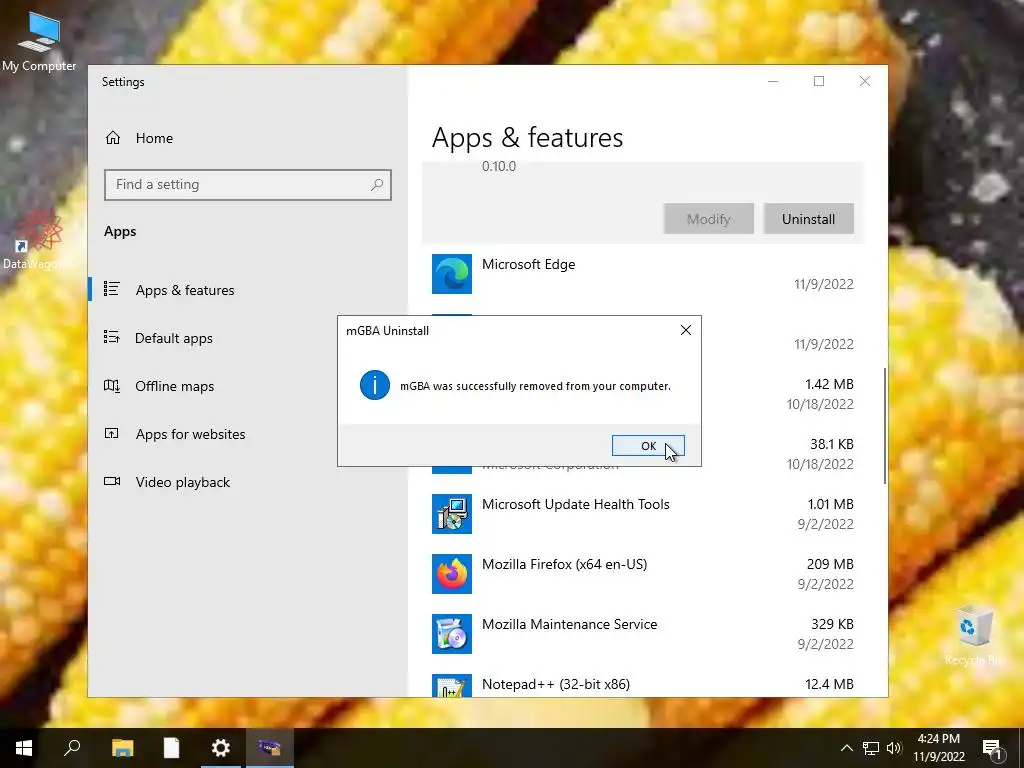Select Mozilla Firefox (x64 en-US) entry

(564, 564)
